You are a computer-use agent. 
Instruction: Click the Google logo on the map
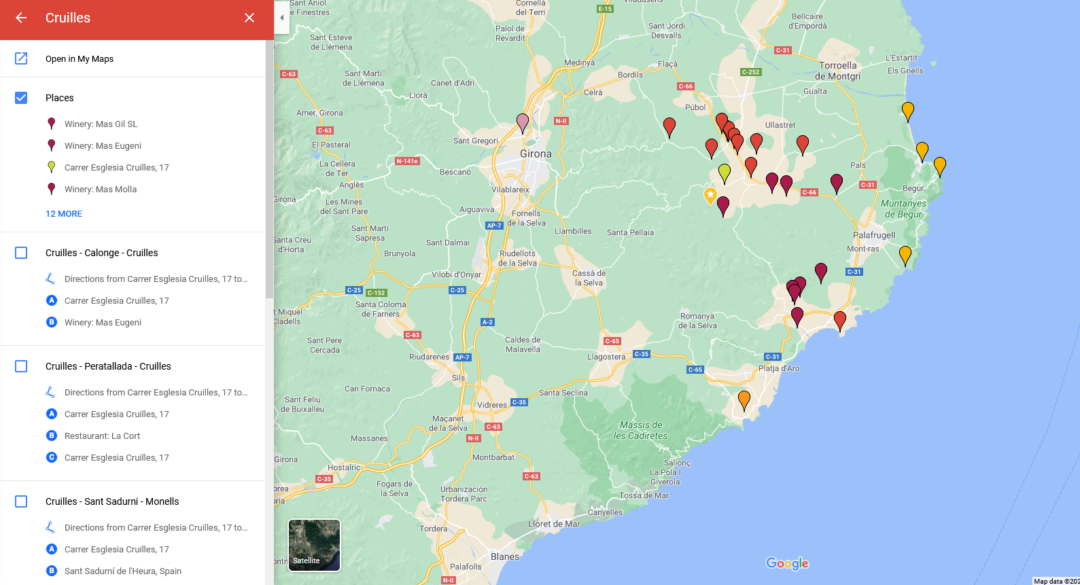click(x=787, y=563)
